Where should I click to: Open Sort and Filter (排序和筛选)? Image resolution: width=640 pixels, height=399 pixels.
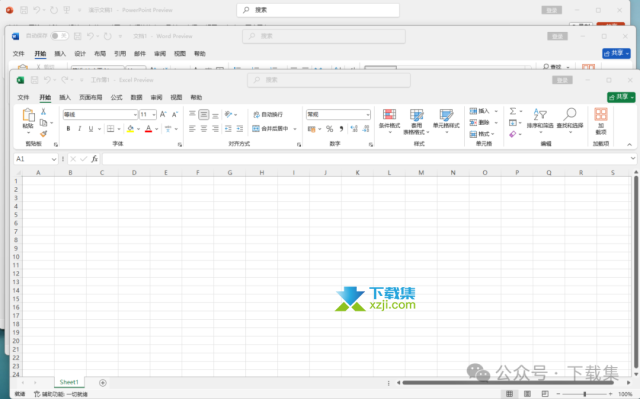click(540, 121)
